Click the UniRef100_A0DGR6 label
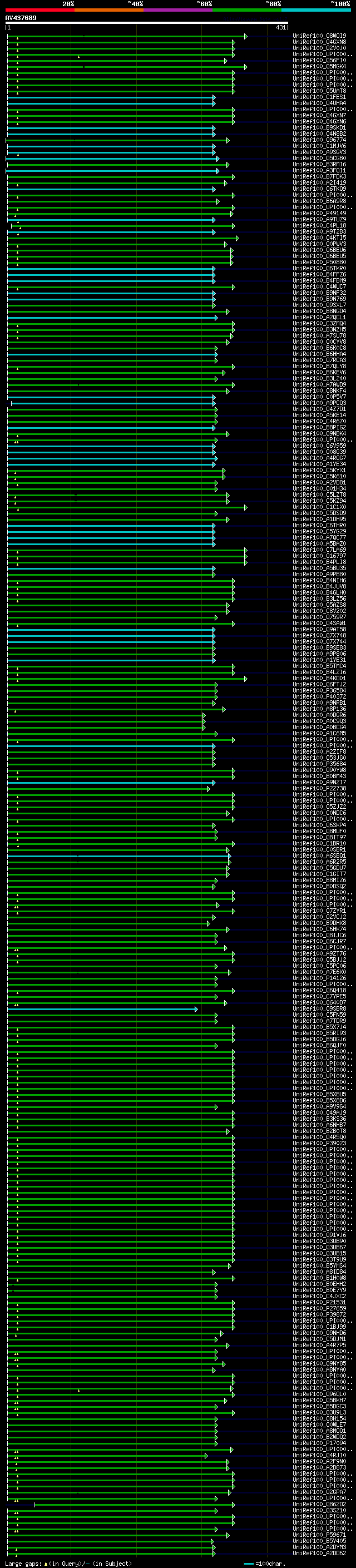The height and width of the screenshot is (1568, 356). tap(319, 715)
